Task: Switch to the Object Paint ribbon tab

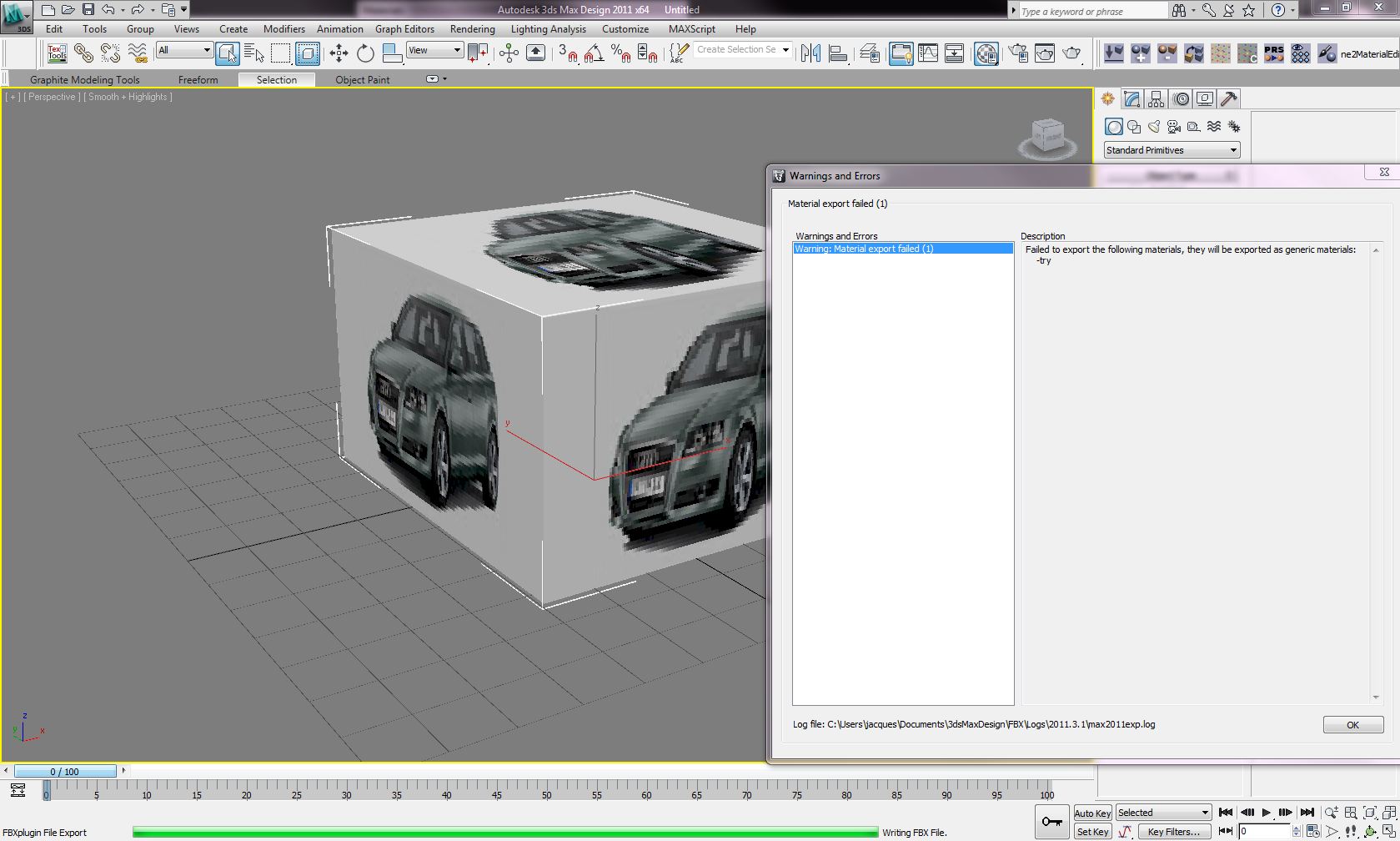Action: point(362,79)
